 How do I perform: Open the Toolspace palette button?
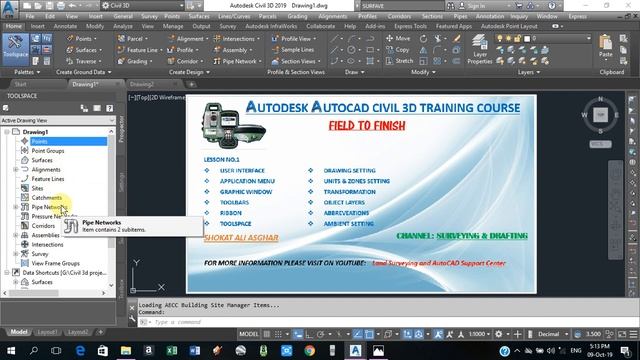tap(16, 49)
